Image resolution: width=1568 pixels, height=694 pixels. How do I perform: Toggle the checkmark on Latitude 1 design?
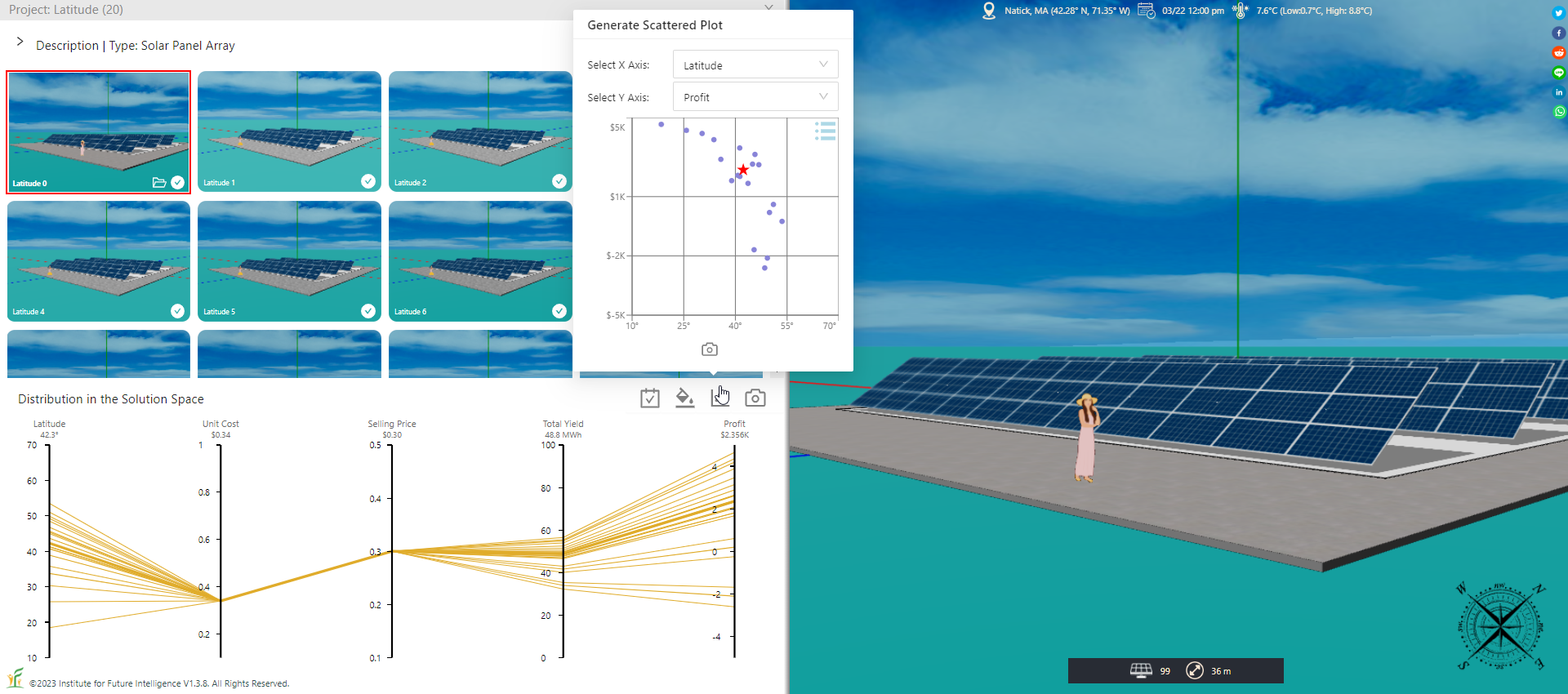[x=368, y=181]
